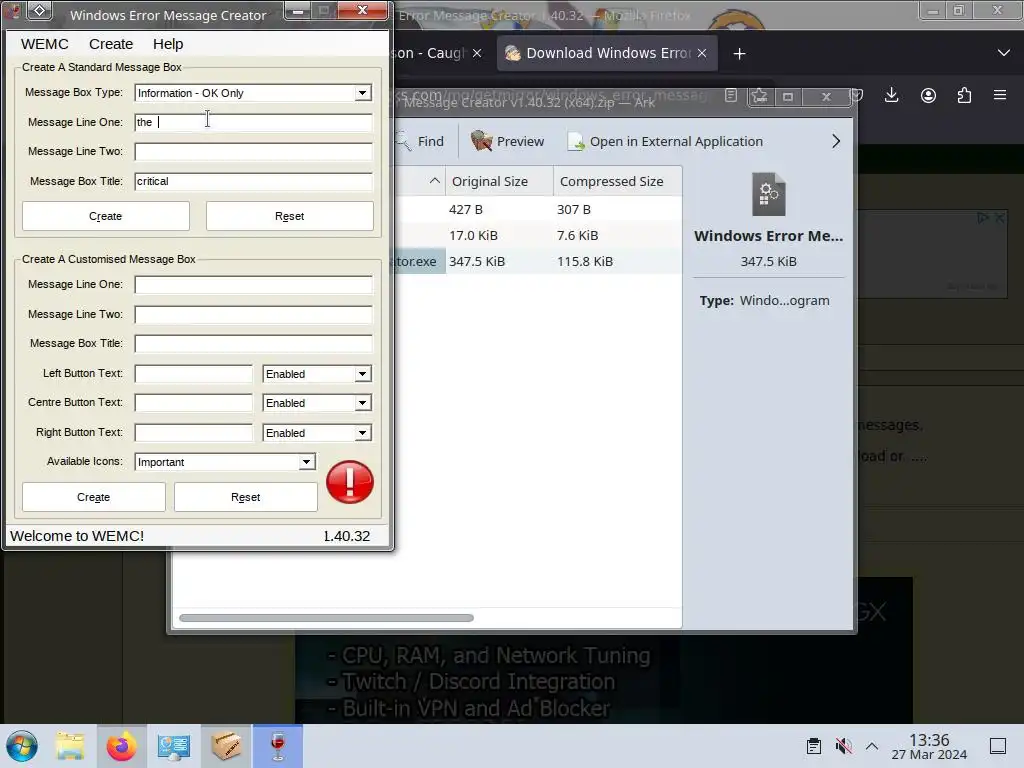Open the Firefox list all tabs dropdown
The height and width of the screenshot is (768, 1024).
click(1004, 53)
